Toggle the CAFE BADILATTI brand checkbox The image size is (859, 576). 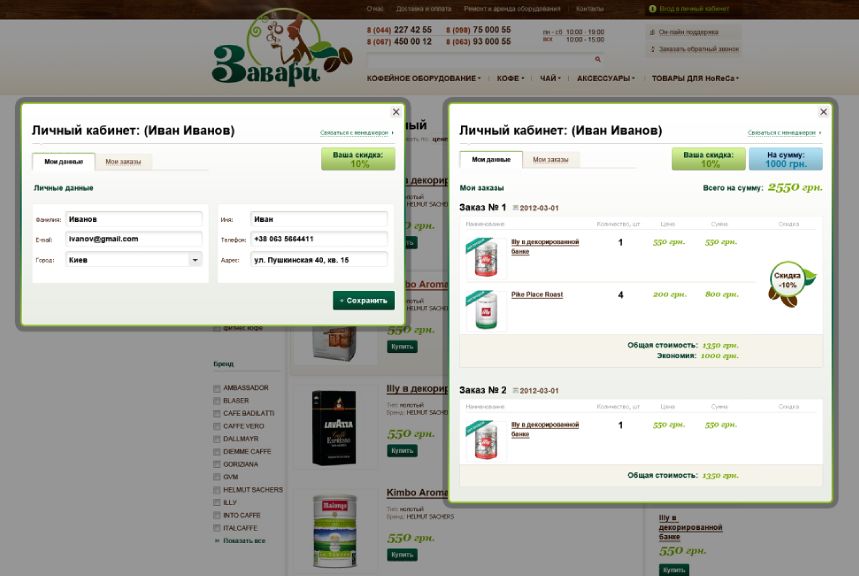point(217,414)
